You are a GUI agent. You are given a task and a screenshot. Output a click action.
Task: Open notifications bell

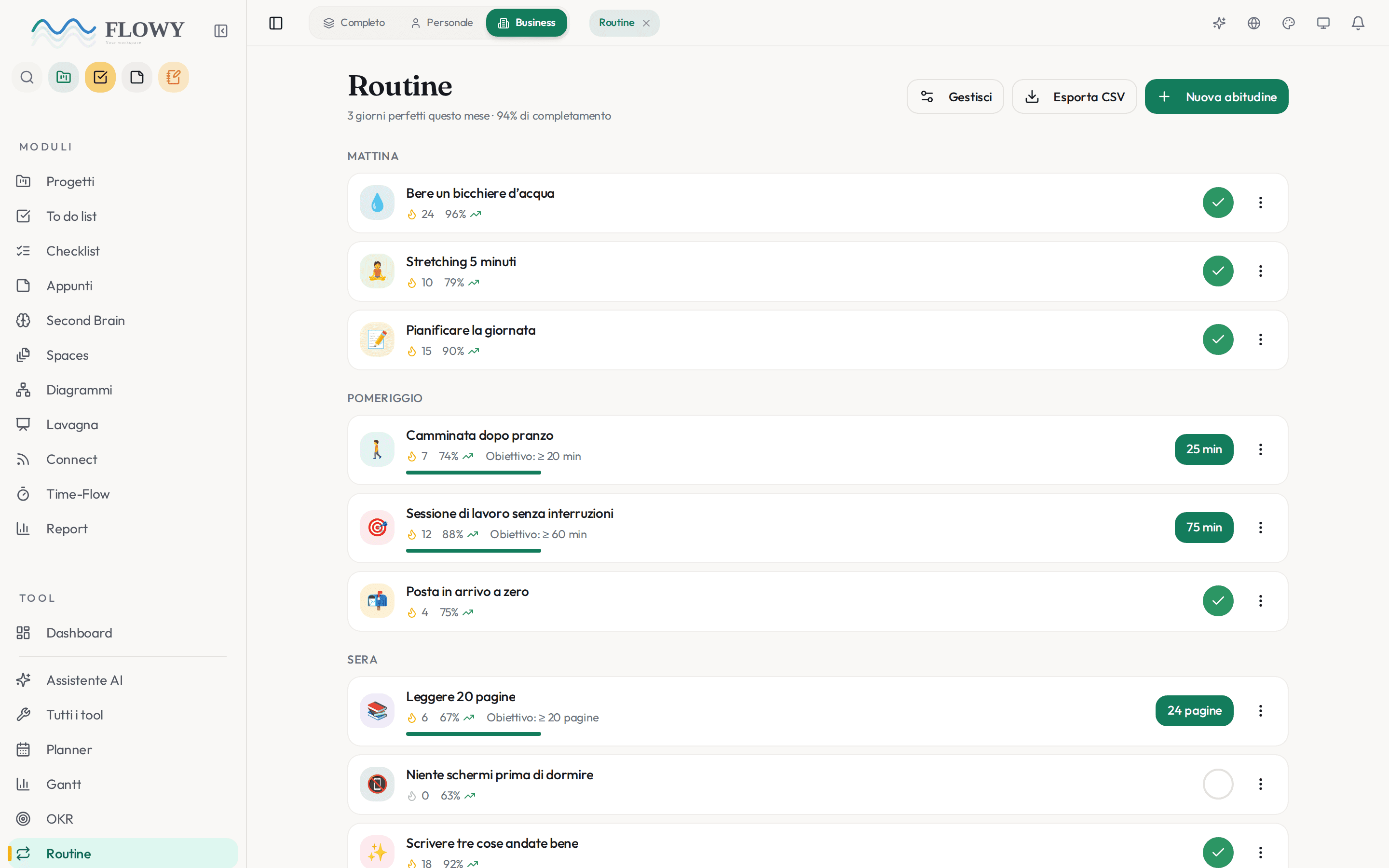(1358, 23)
